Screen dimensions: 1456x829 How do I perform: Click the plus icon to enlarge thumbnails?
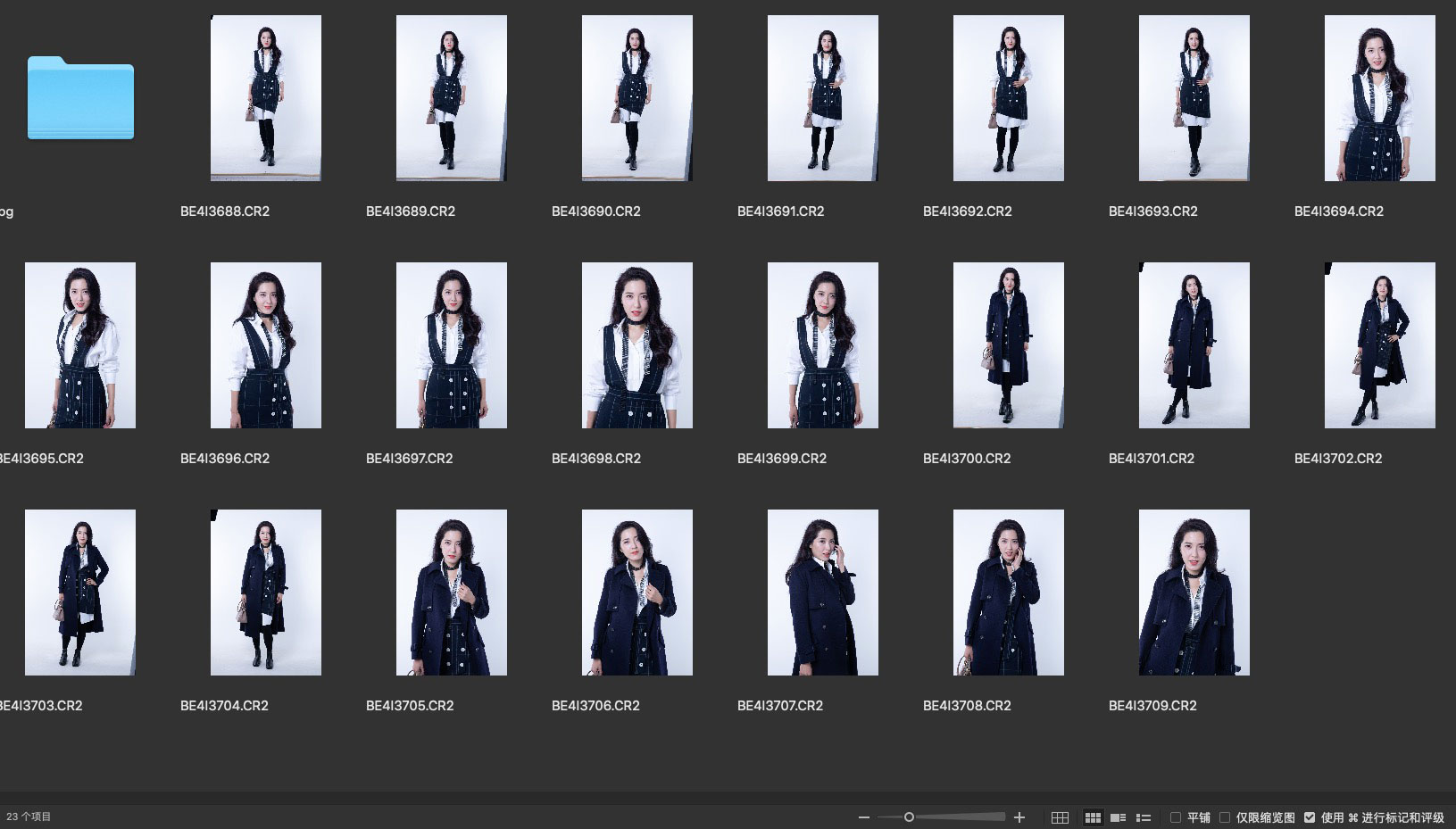[x=1019, y=817]
